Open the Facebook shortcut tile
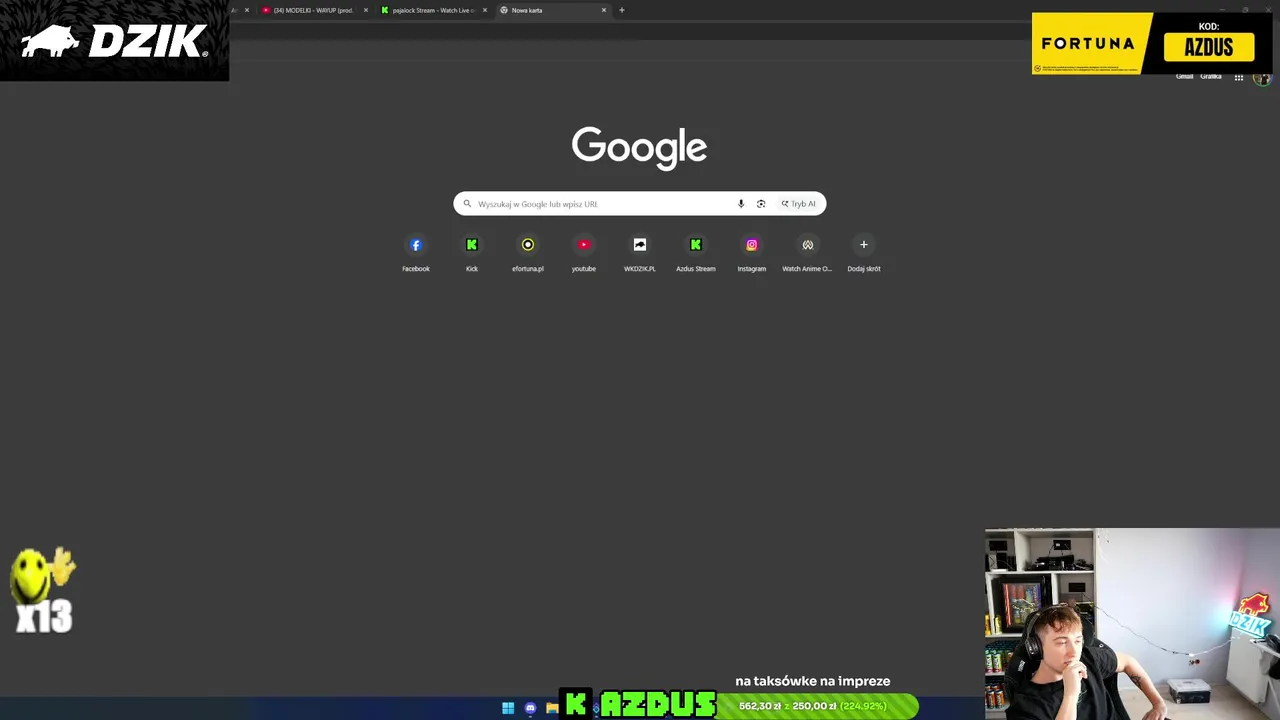This screenshot has height=720, width=1280. (x=416, y=252)
